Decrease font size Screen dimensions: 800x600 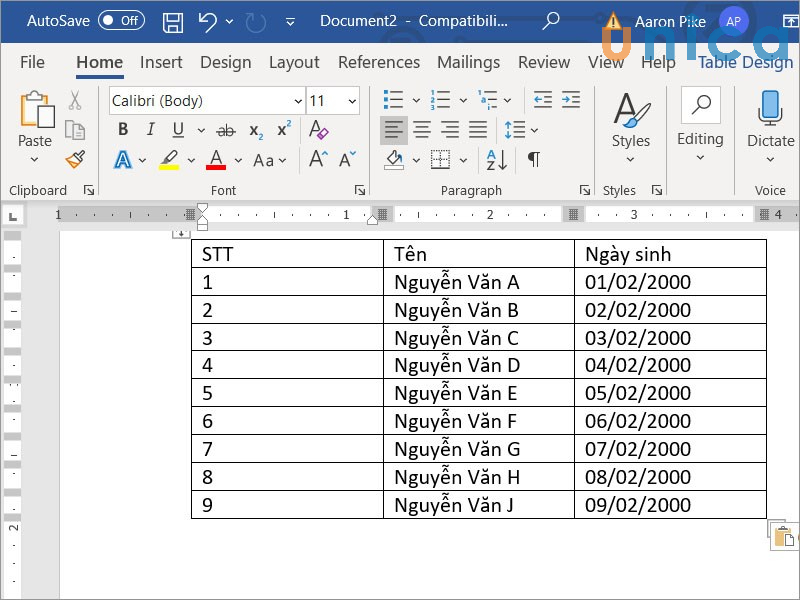(x=347, y=159)
